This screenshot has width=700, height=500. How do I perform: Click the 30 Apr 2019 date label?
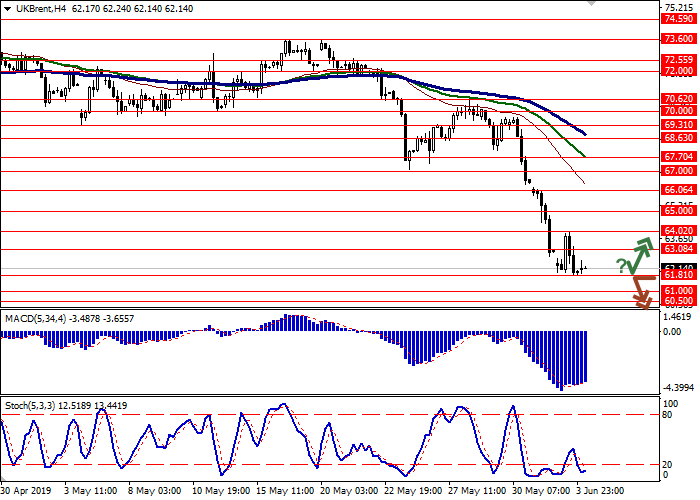[24, 491]
